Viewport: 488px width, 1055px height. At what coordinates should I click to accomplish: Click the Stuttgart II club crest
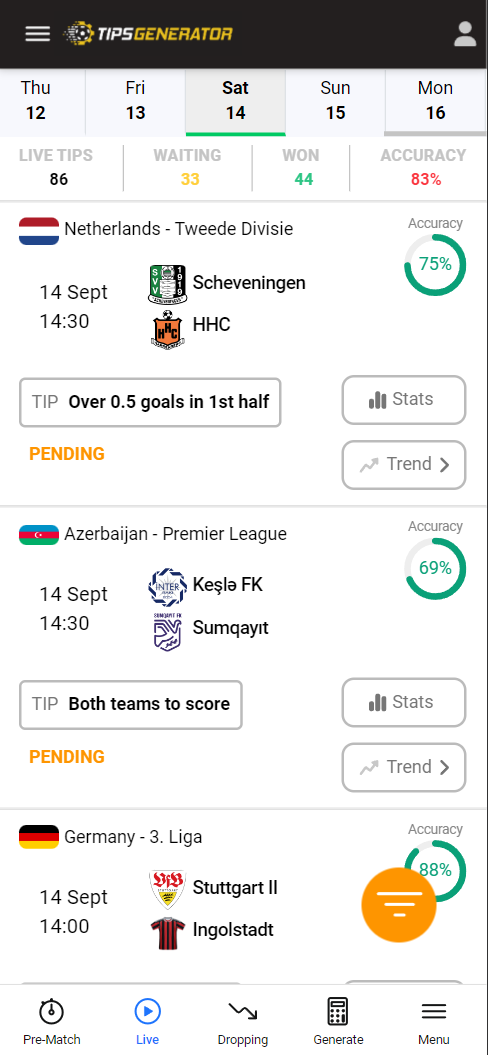point(167,889)
